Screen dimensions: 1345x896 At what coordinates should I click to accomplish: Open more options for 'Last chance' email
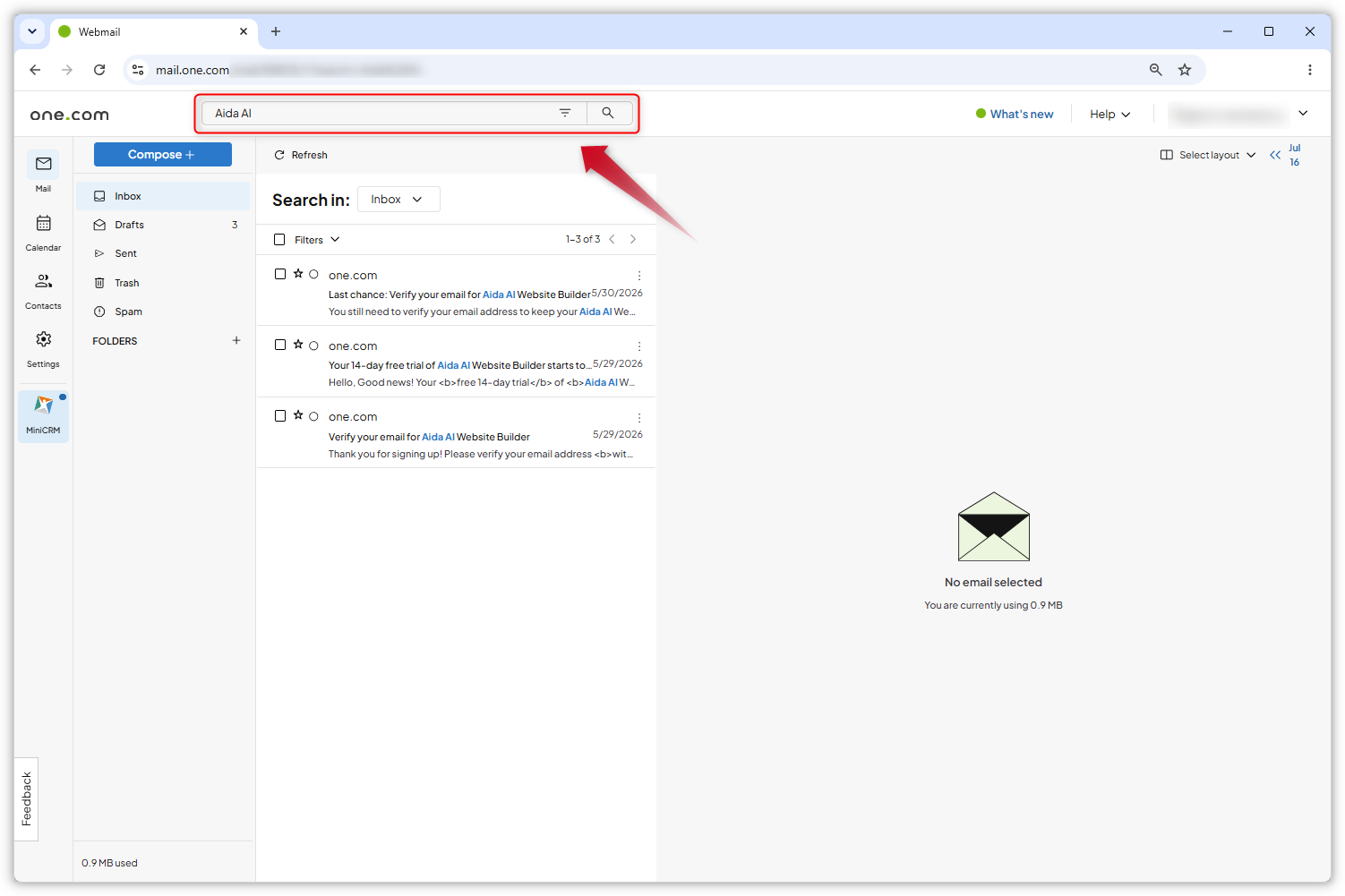639,276
